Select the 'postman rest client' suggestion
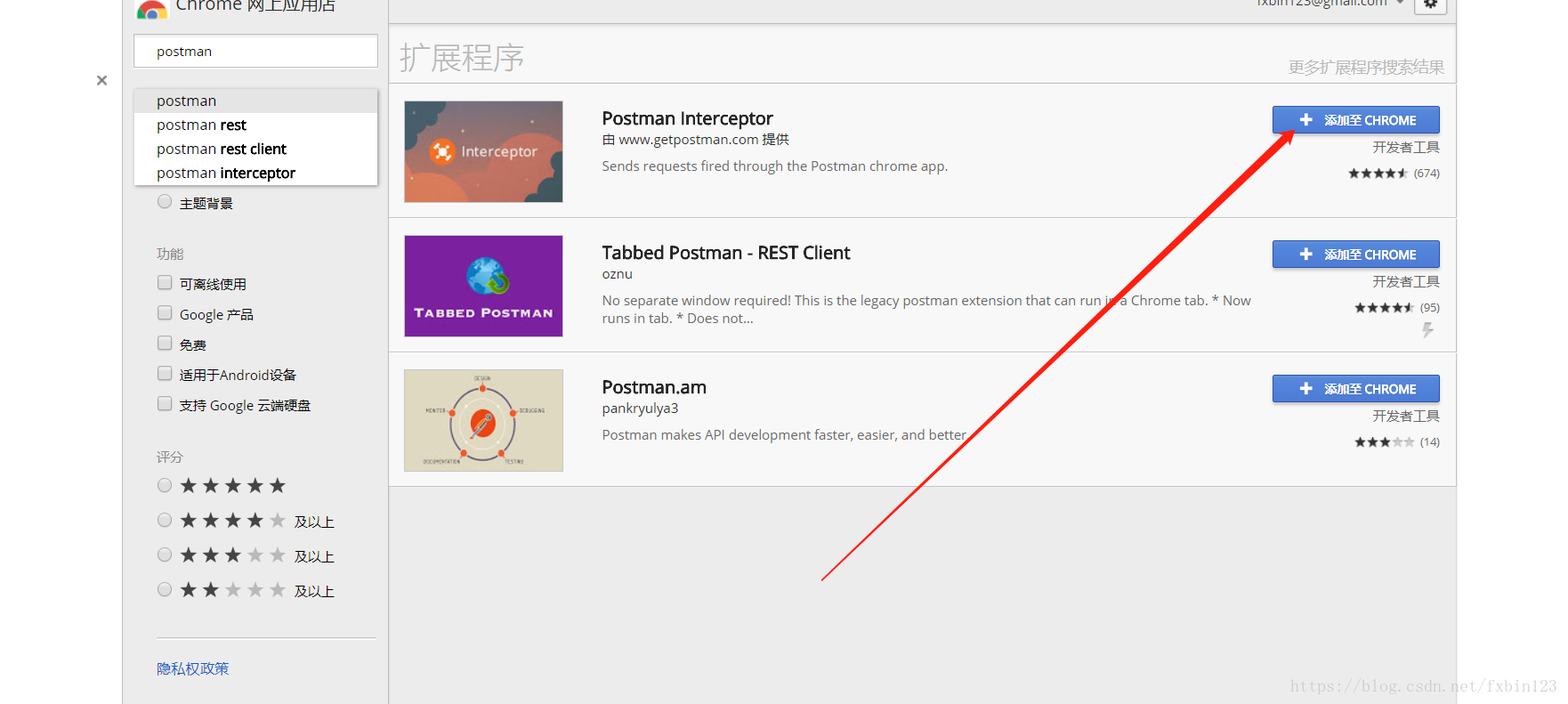1568x704 pixels. (x=256, y=149)
